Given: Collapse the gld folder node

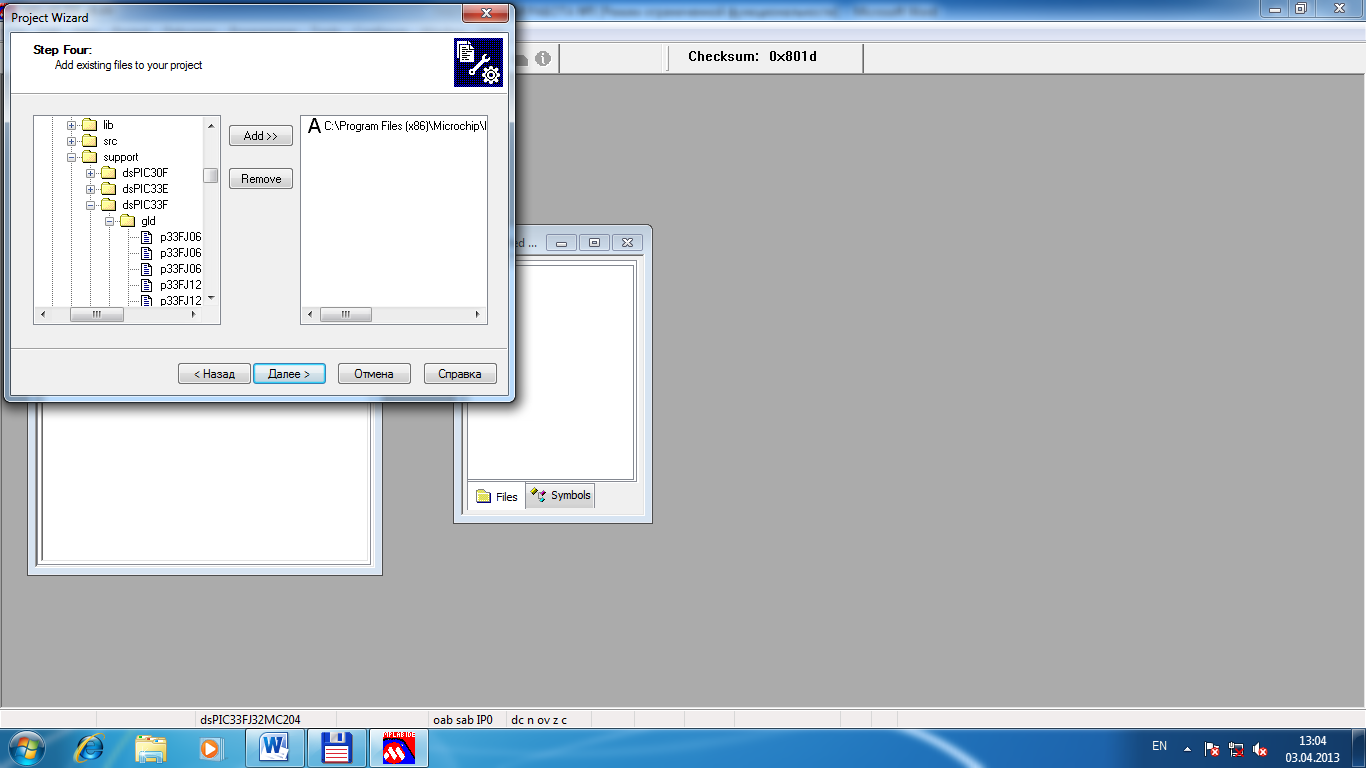Looking at the screenshot, I should coord(110,221).
